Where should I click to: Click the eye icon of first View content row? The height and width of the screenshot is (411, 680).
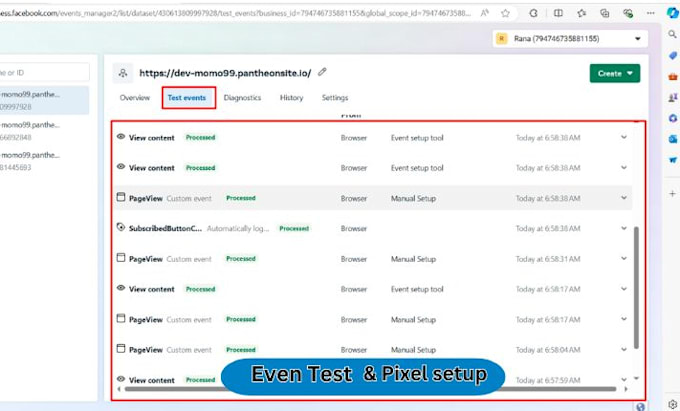[x=121, y=137]
